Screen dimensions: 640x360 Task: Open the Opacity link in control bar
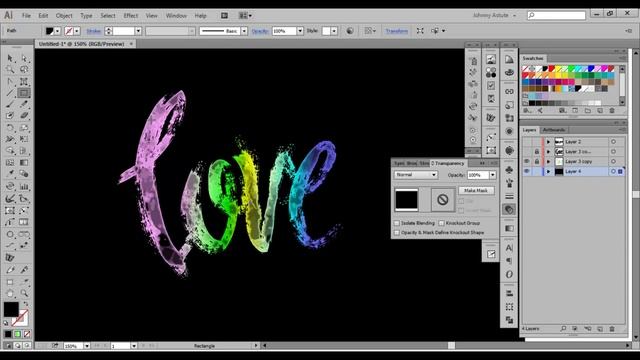[x=260, y=31]
